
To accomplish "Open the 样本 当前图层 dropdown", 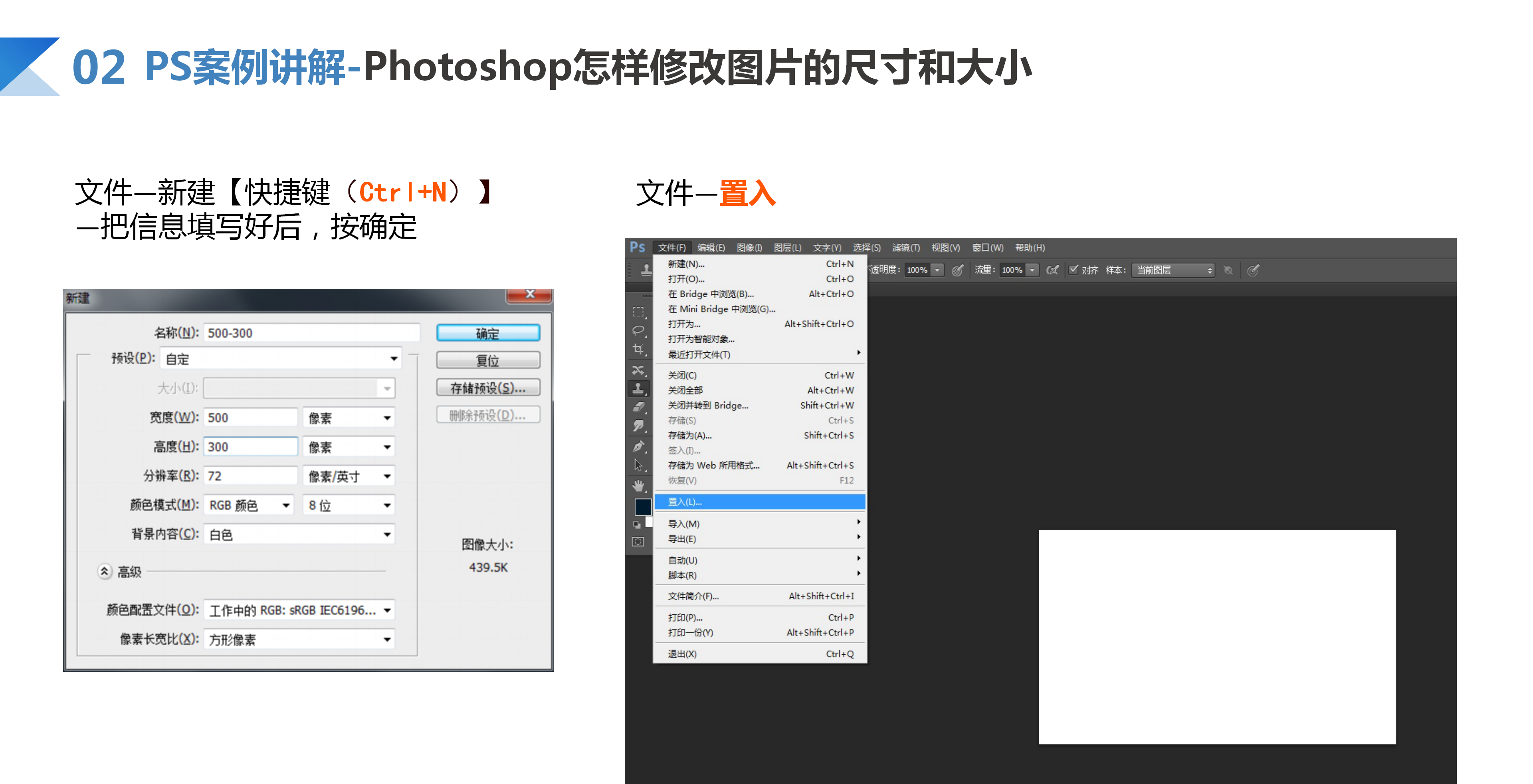I will coord(1173,271).
